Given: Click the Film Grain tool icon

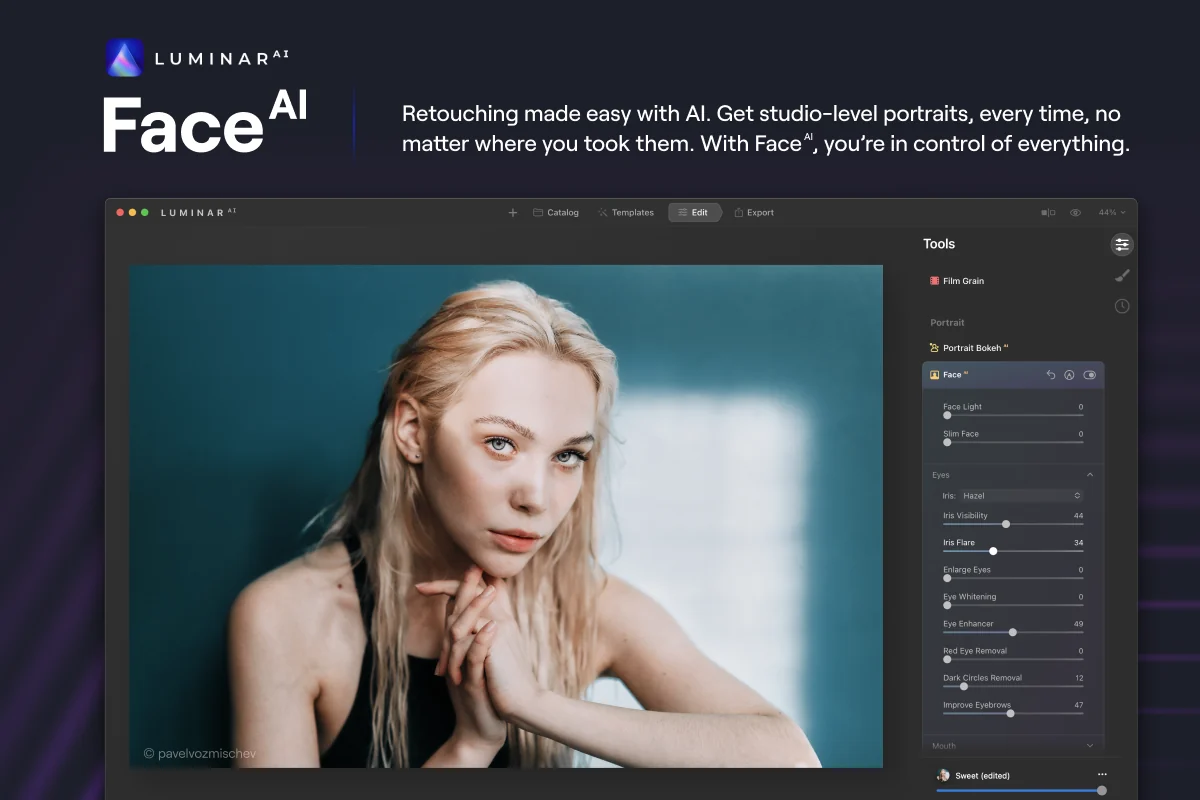Looking at the screenshot, I should (x=934, y=281).
